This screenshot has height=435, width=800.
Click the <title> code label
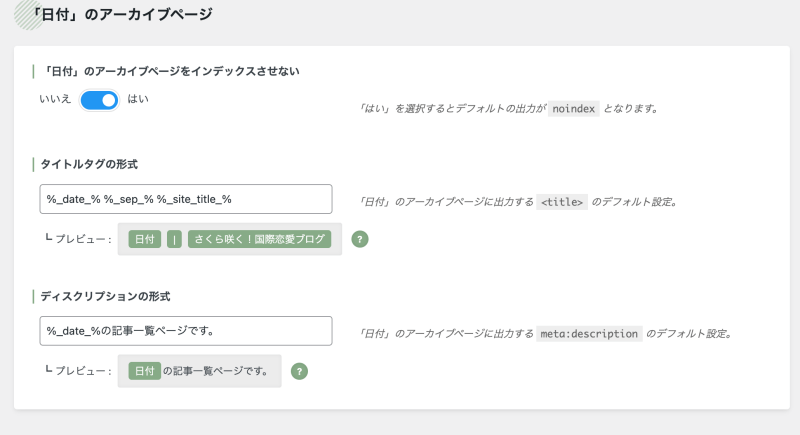562,202
